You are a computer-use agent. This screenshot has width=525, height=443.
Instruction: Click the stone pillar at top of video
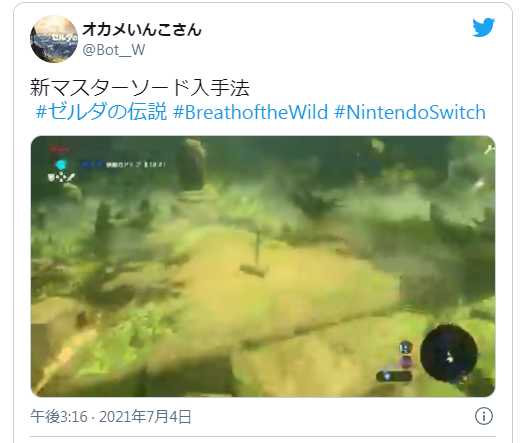pos(192,166)
